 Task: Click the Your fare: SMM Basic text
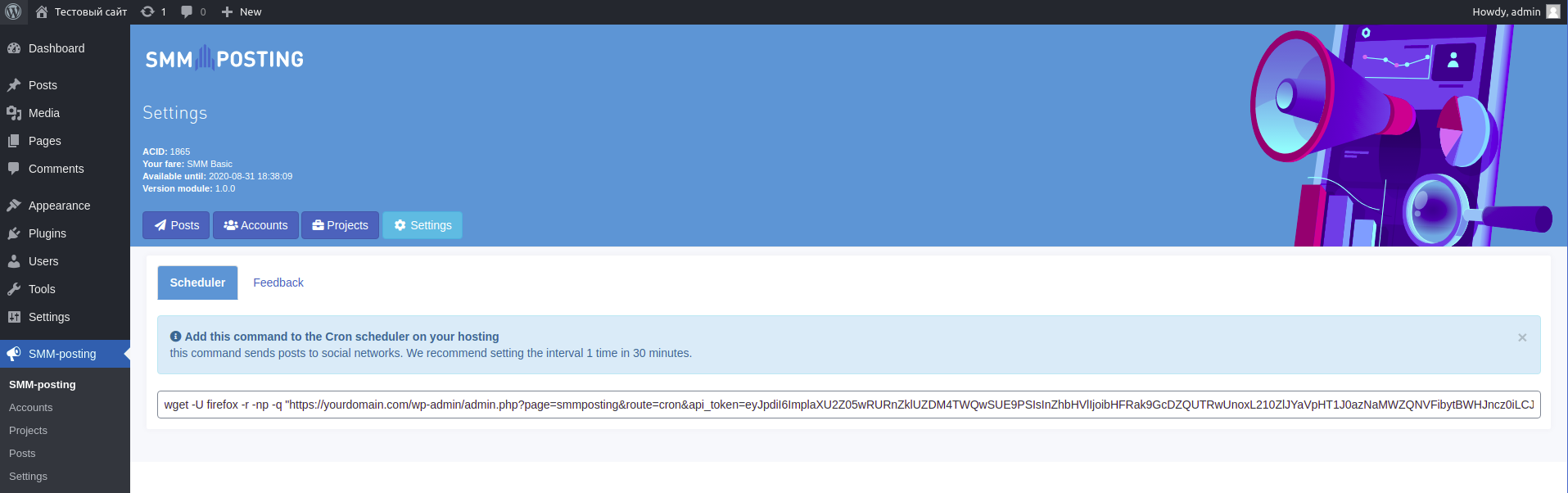[188, 164]
